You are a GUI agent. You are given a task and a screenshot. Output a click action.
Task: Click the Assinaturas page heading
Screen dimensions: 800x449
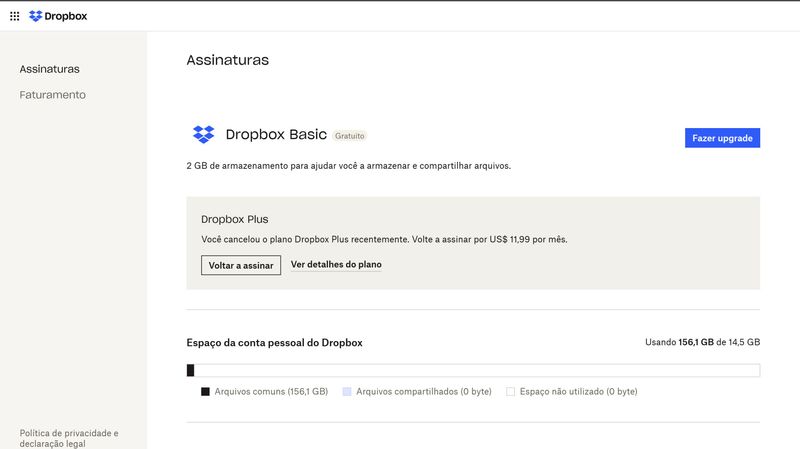point(227,60)
